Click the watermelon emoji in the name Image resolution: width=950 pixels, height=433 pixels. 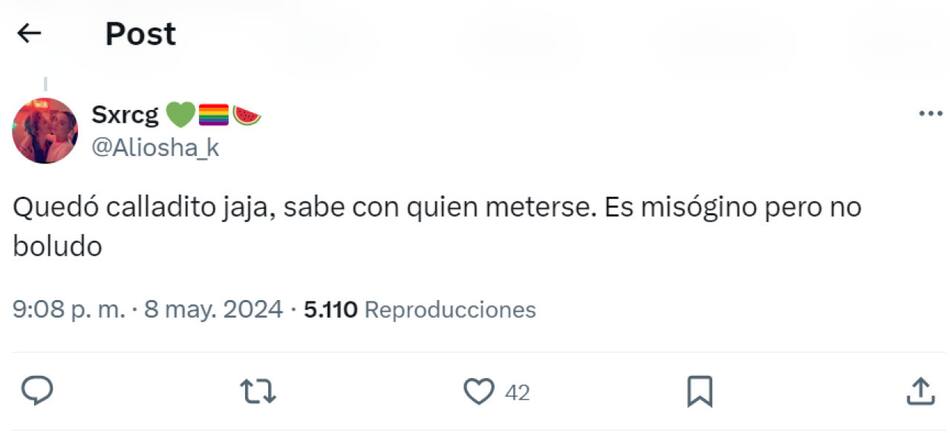click(x=247, y=116)
